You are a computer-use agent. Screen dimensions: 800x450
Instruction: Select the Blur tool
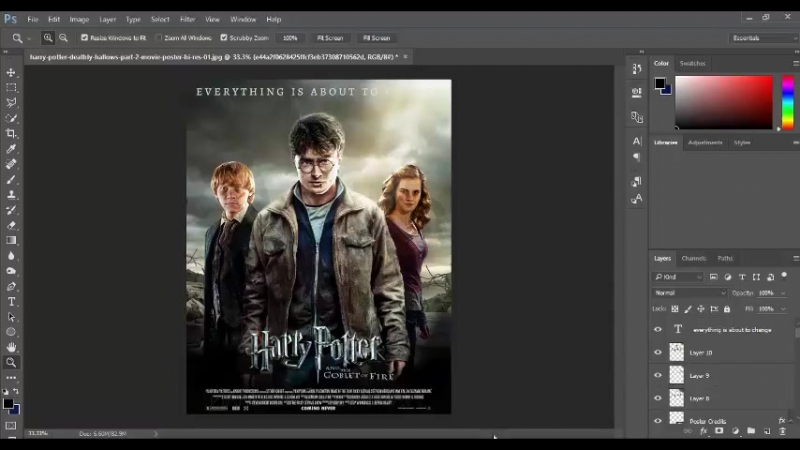[11, 256]
